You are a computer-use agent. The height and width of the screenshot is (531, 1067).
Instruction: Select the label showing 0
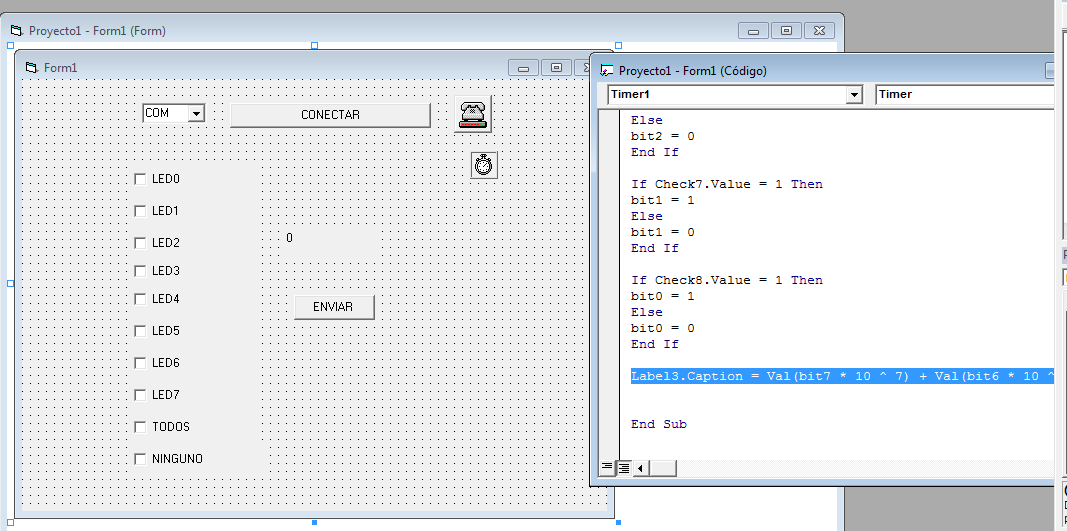329,244
